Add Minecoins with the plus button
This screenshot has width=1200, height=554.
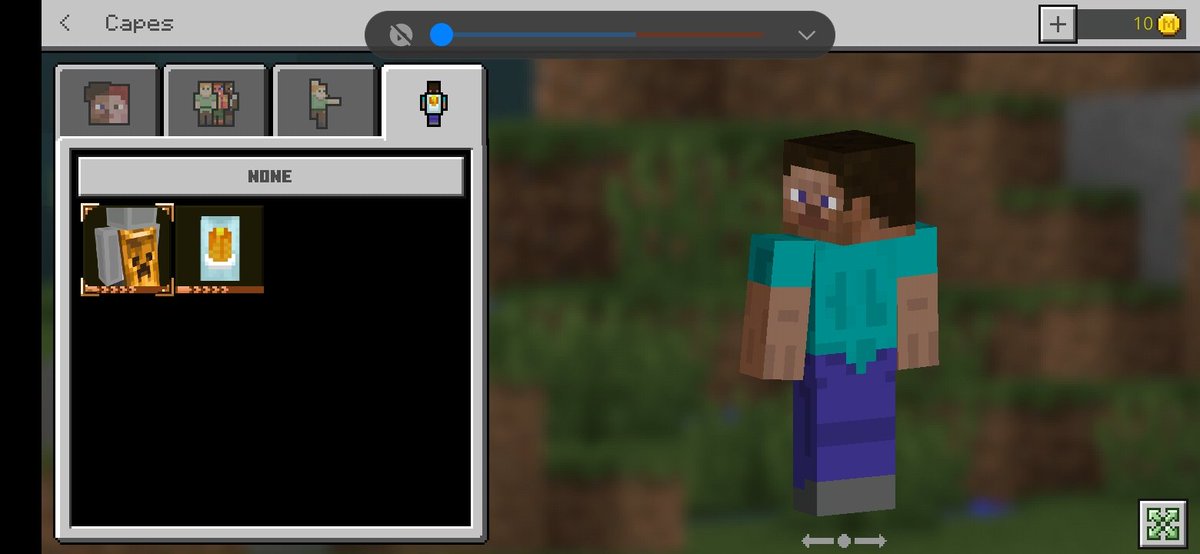tap(1058, 24)
